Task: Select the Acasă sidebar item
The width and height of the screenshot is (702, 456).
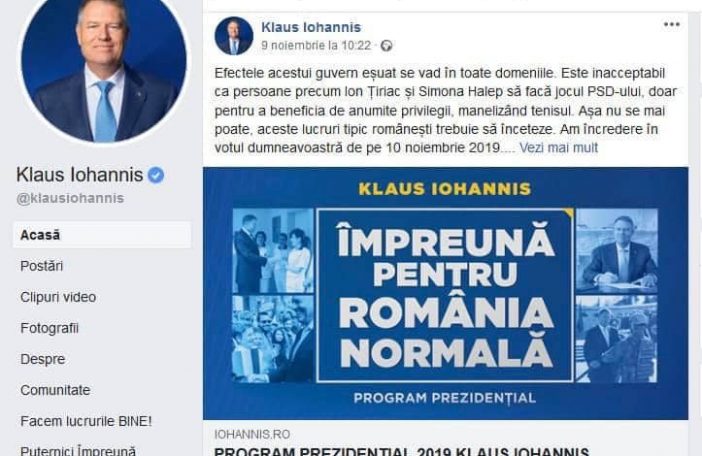Action: (102, 235)
